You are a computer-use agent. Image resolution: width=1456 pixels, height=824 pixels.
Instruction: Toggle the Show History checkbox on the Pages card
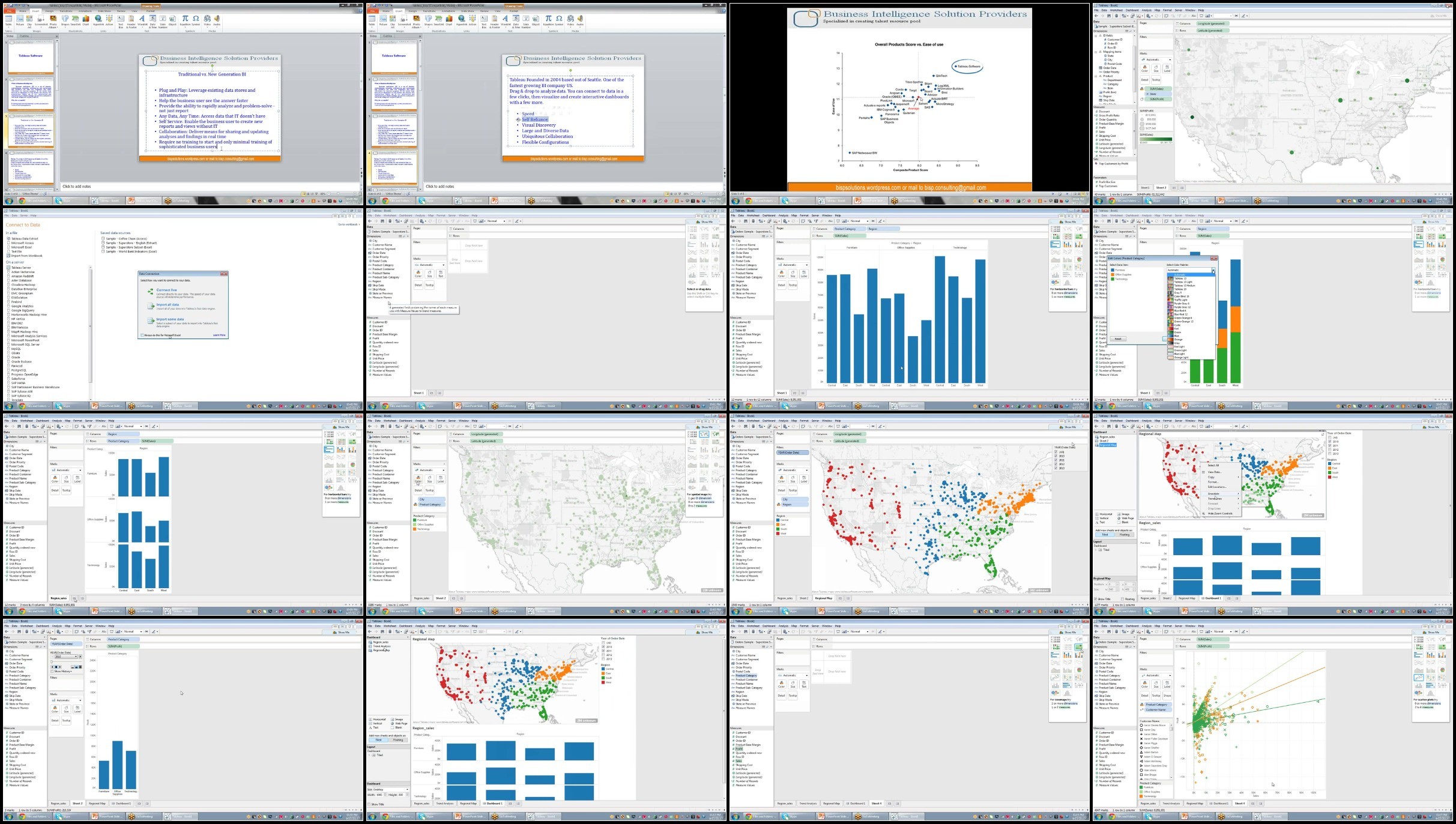click(53, 671)
